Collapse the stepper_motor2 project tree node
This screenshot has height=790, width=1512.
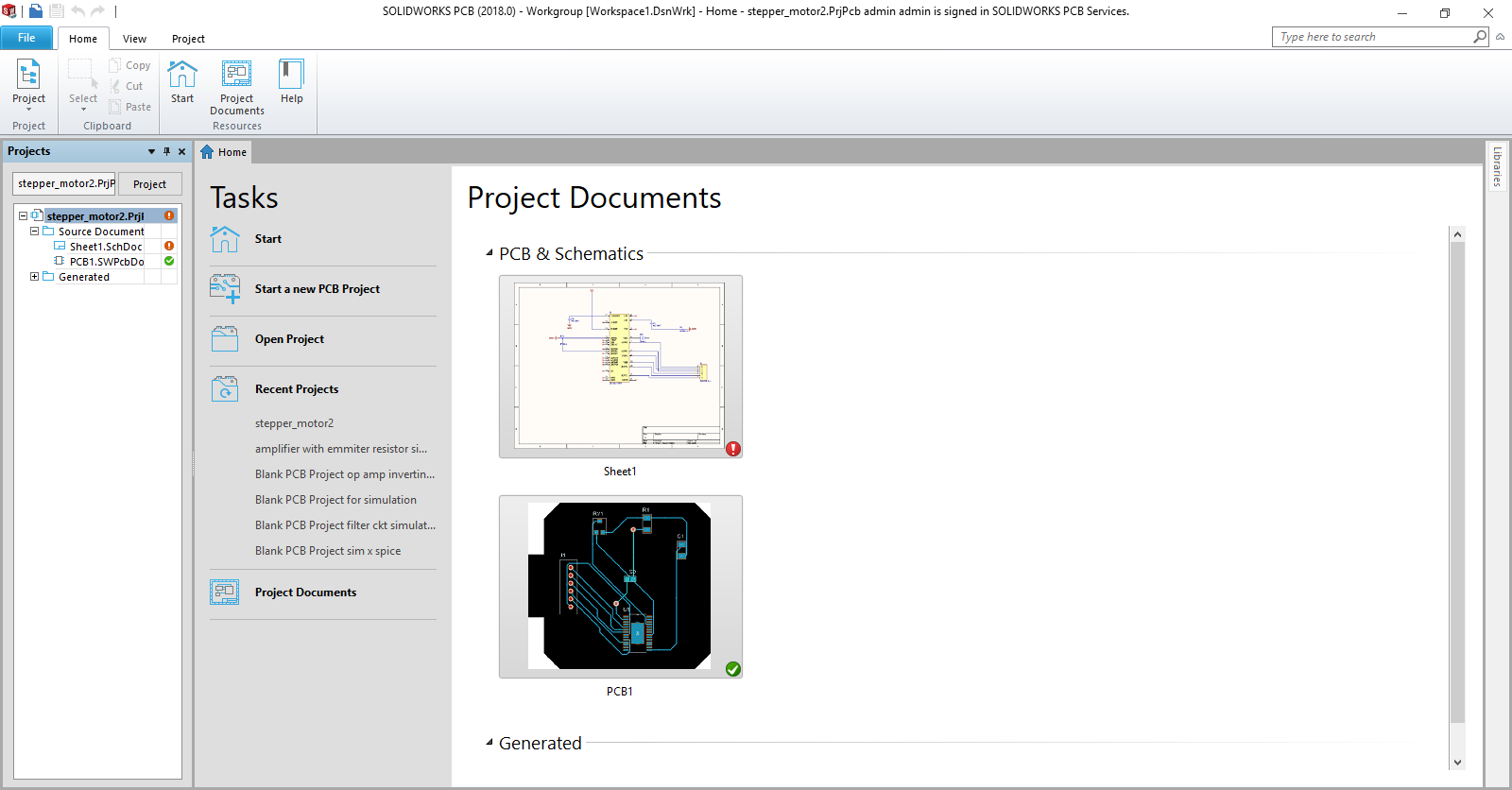point(23,216)
